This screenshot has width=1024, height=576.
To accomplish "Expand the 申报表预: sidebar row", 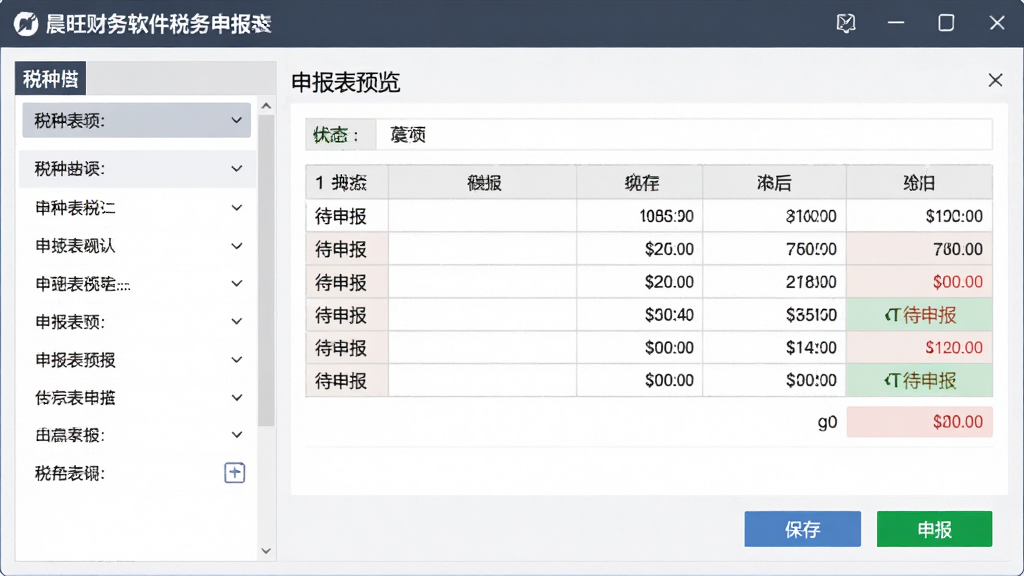I will [x=137, y=321].
